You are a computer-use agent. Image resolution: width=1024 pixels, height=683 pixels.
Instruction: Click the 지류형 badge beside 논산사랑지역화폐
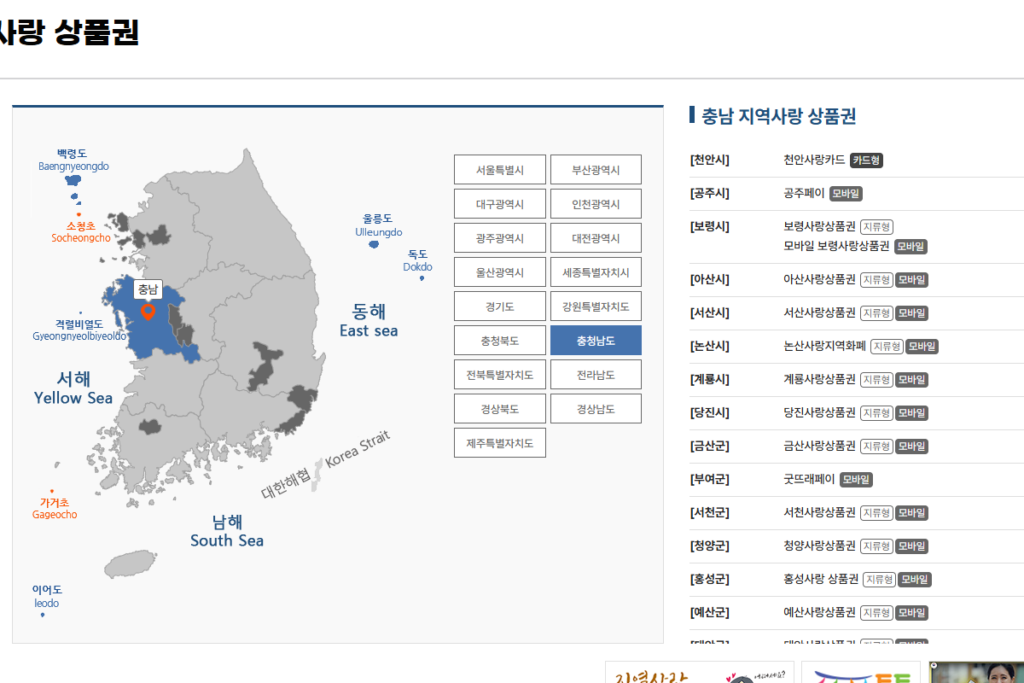[888, 346]
